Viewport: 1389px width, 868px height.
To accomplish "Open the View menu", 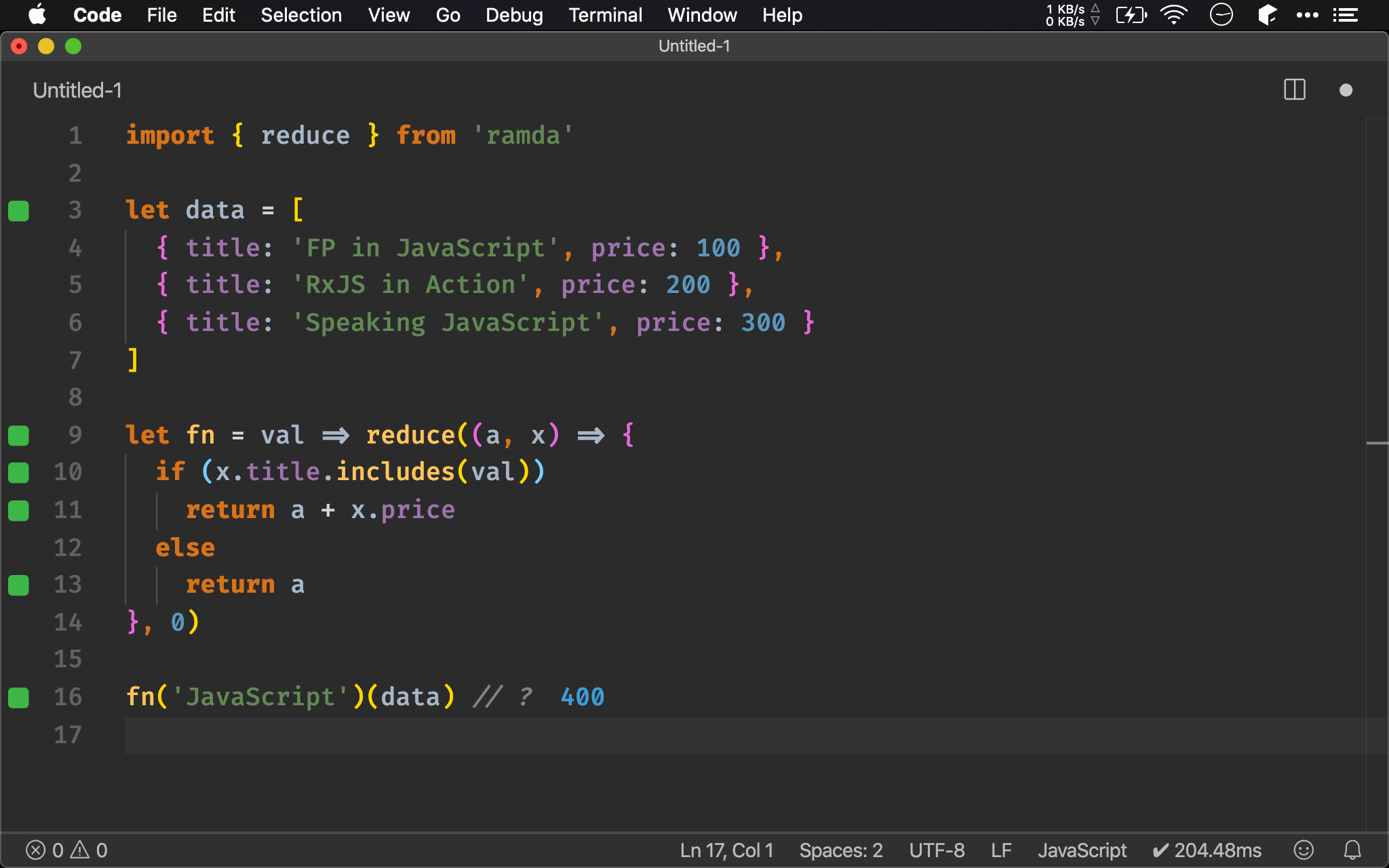I will click(389, 15).
